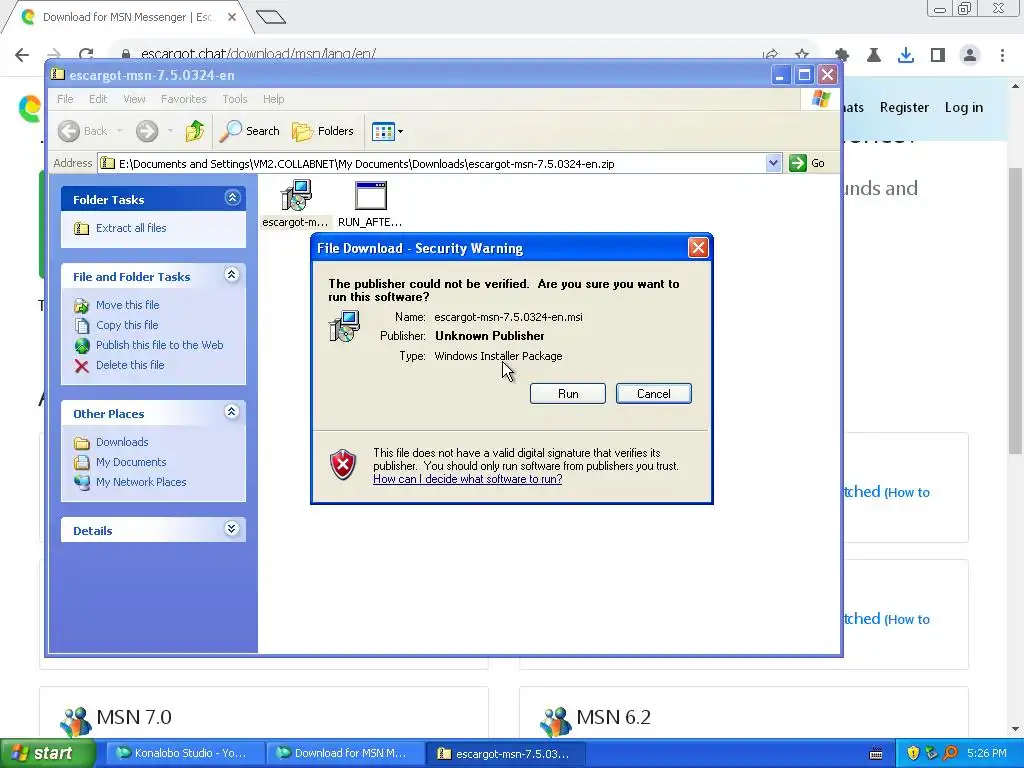Toggle the Chrome side panel icon

pyautogui.click(x=938, y=55)
